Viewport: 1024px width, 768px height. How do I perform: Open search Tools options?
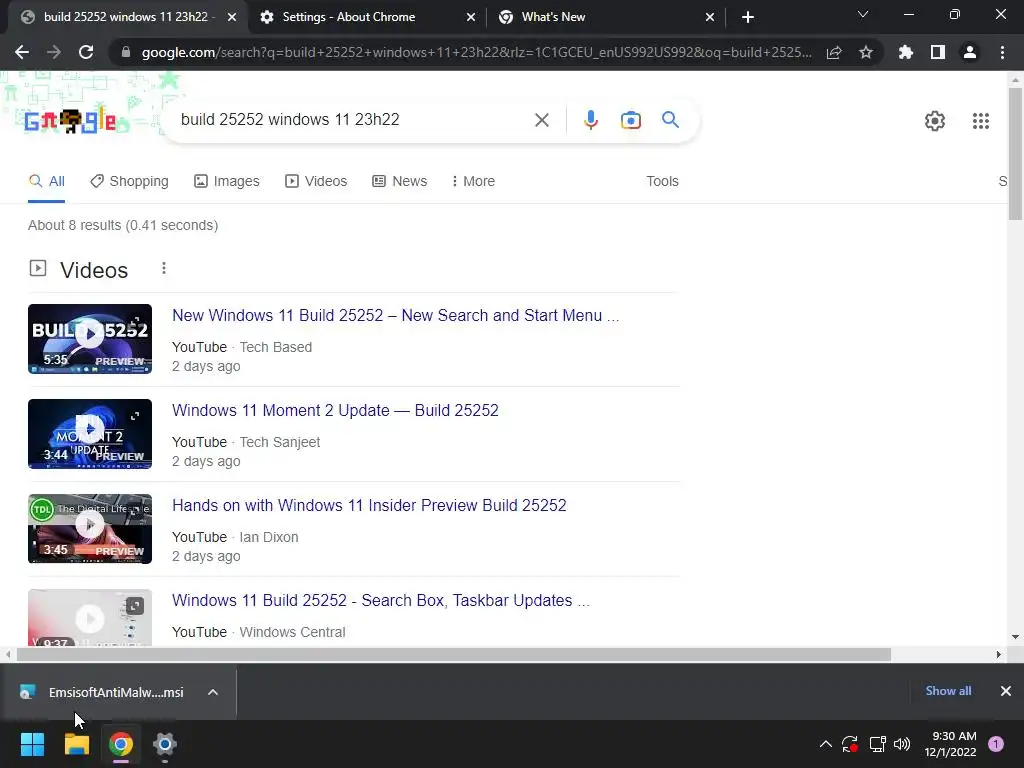662,181
